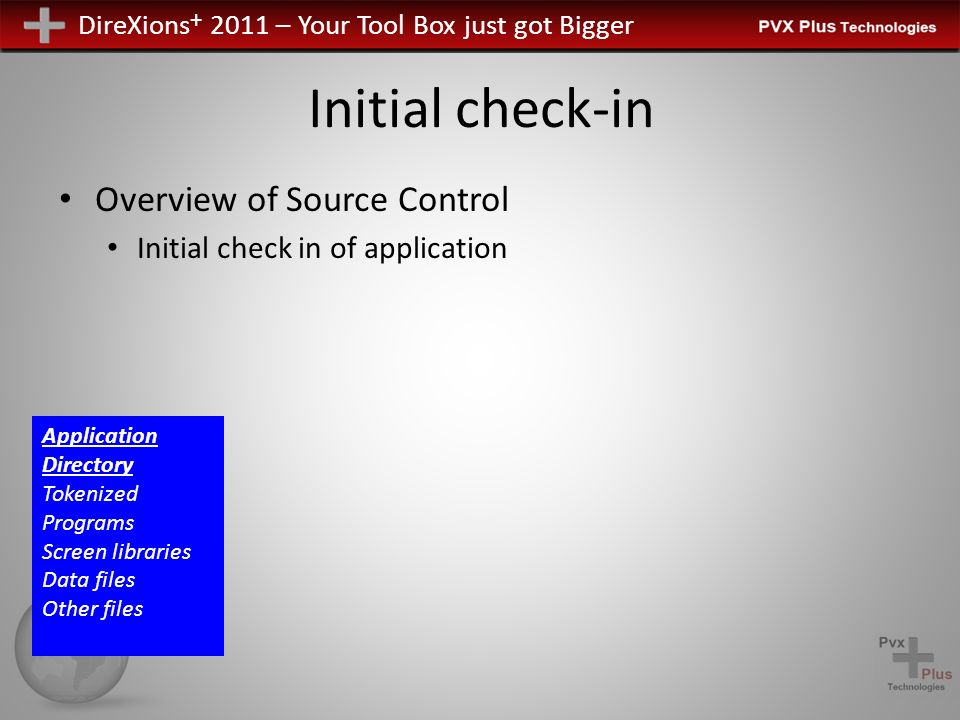Click the "Programs" line in the blue box
Screen dimensions: 960x720
pyautogui.click(x=88, y=523)
